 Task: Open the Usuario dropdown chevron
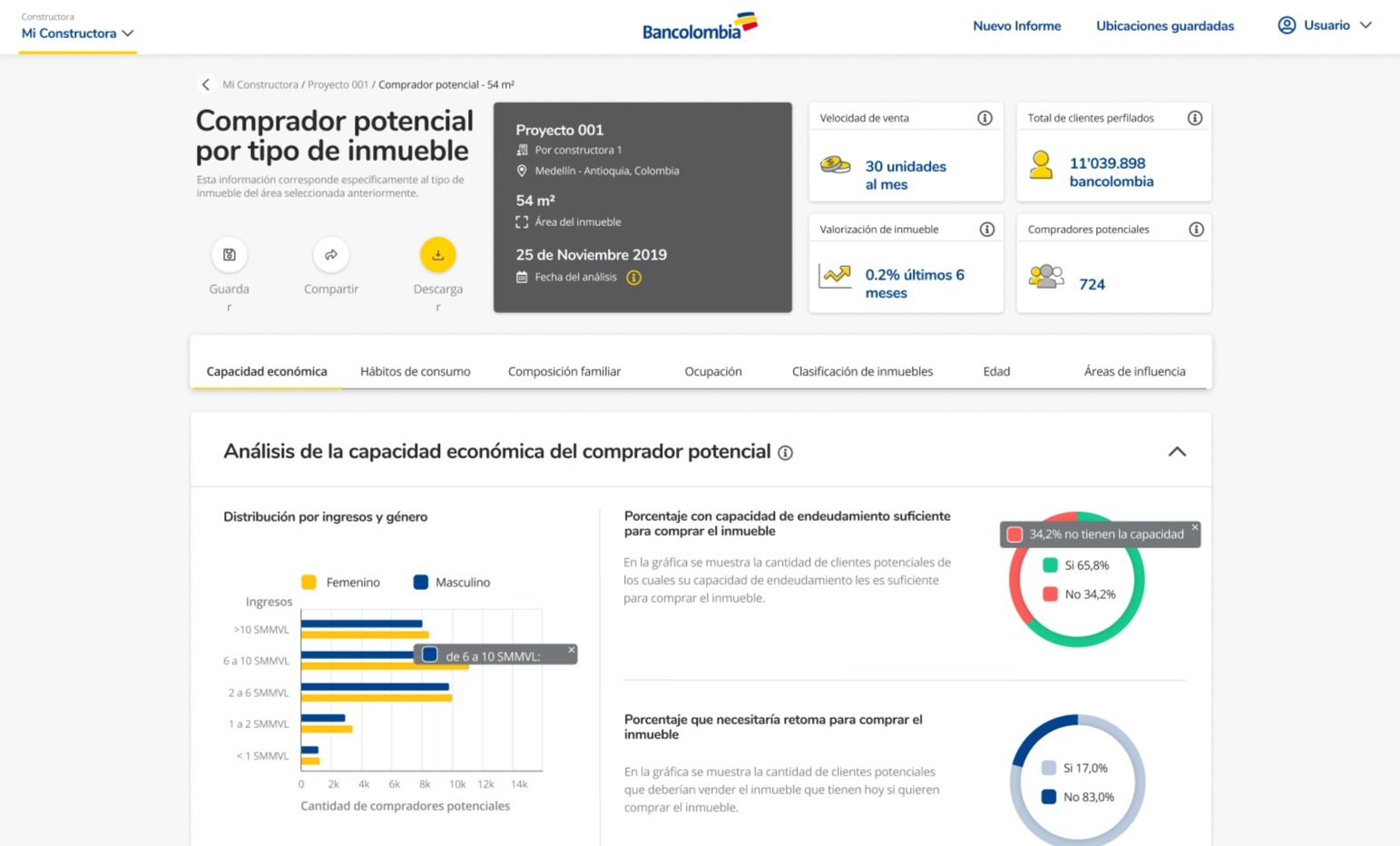click(x=1366, y=25)
